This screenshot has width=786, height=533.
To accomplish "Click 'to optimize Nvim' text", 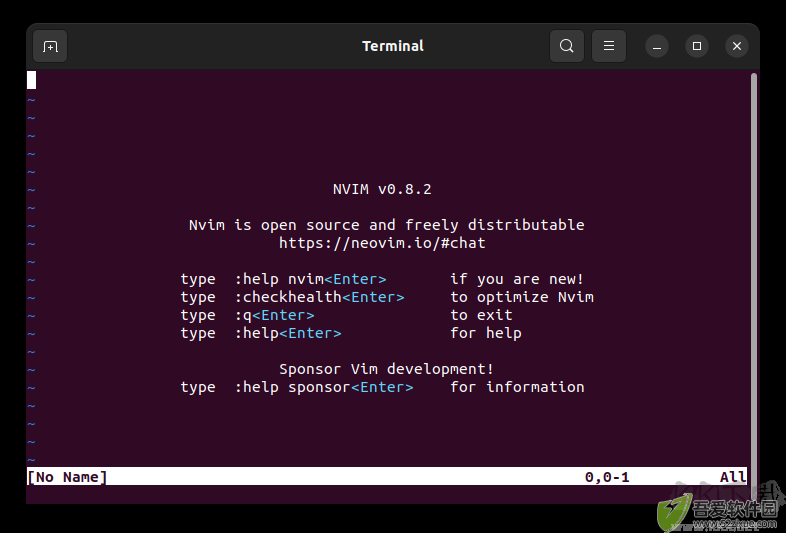I will point(522,297).
